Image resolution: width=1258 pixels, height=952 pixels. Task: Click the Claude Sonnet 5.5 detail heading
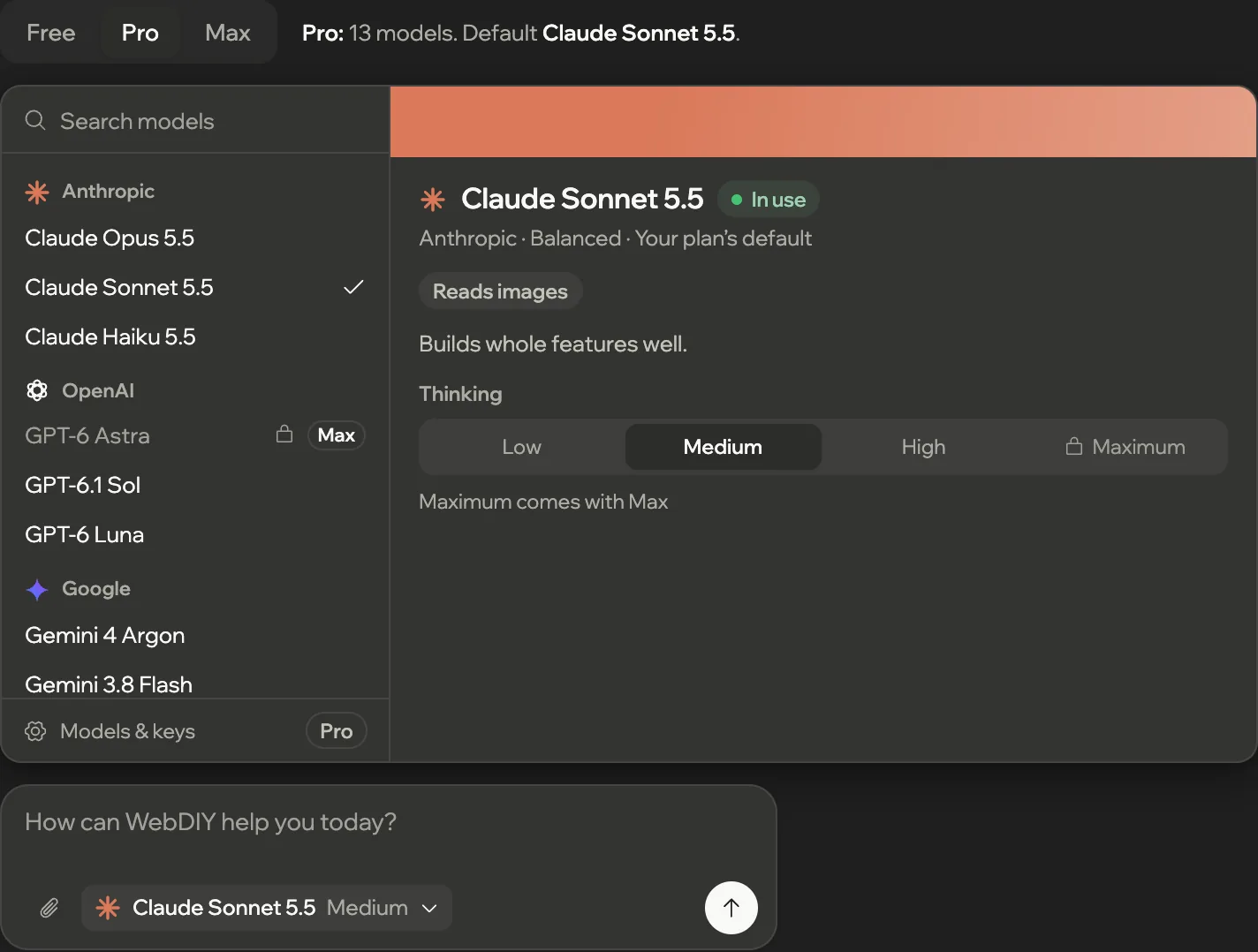[x=582, y=199]
